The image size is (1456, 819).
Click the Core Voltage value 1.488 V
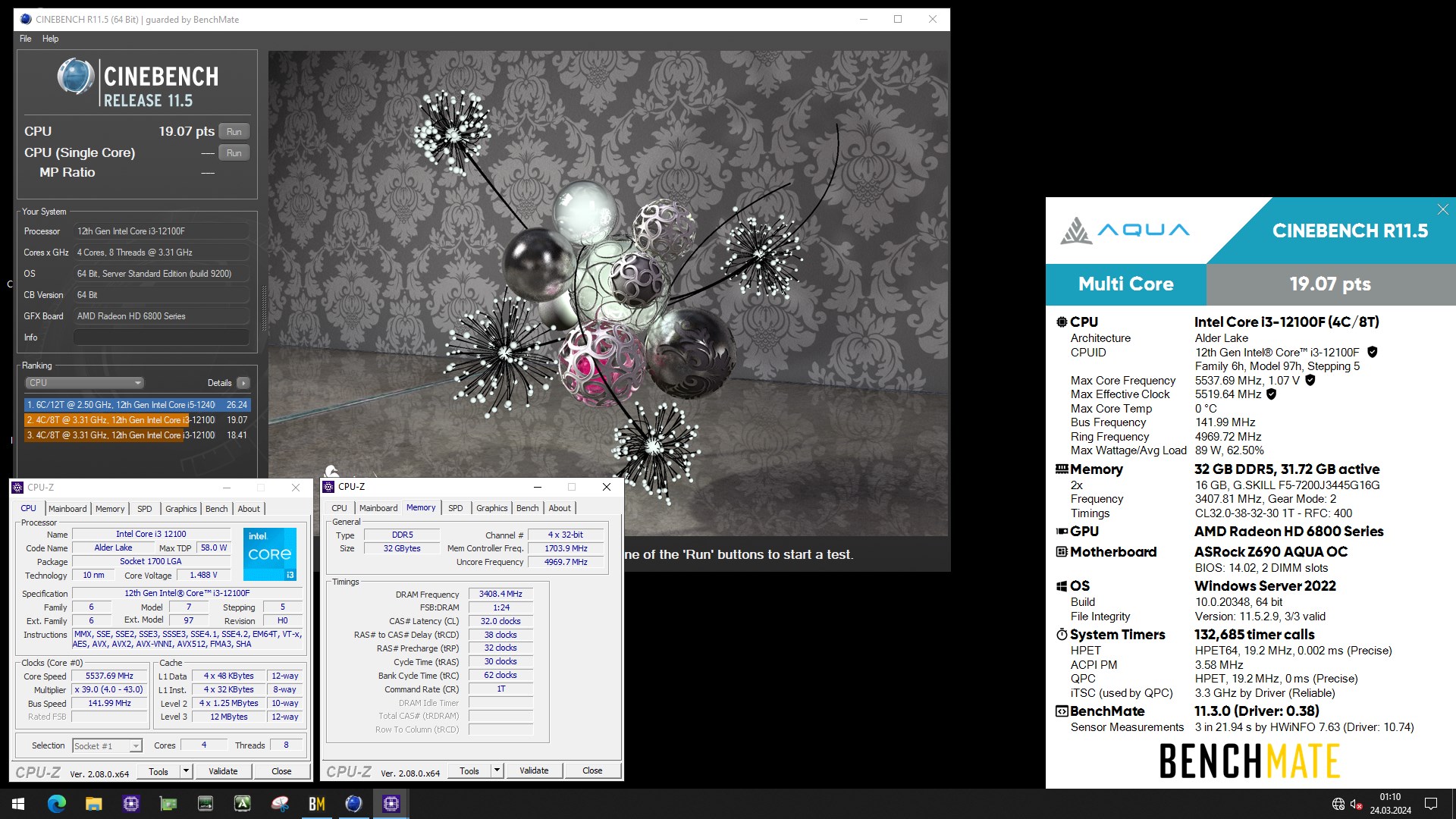203,576
